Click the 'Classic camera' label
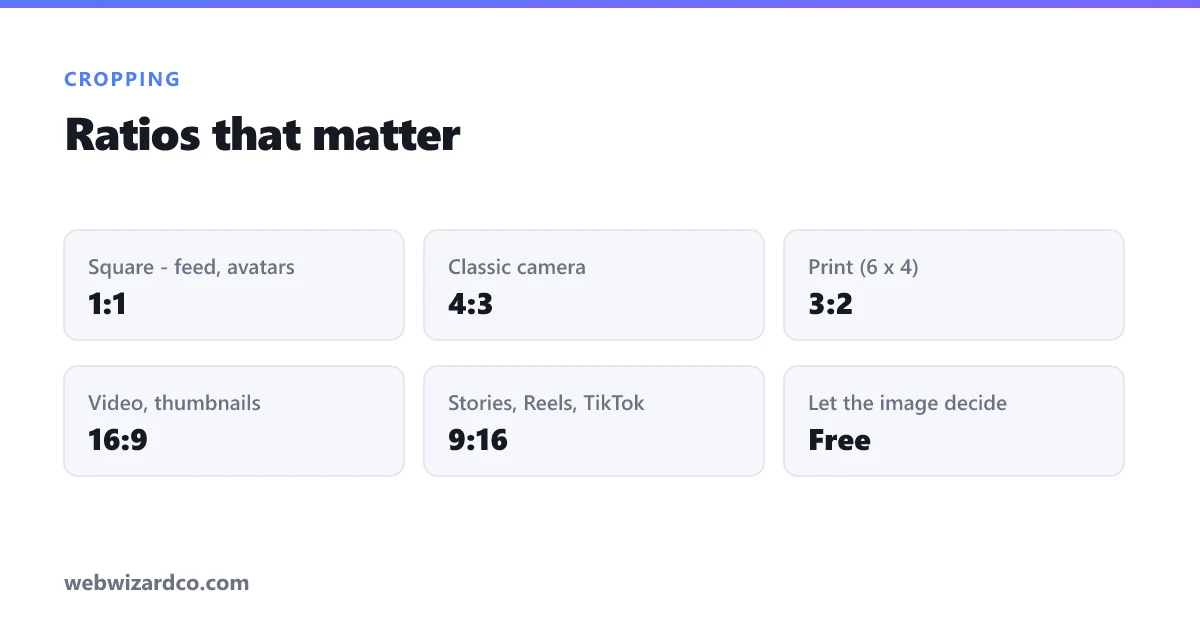Screen dimensions: 1200x630 click(x=517, y=267)
